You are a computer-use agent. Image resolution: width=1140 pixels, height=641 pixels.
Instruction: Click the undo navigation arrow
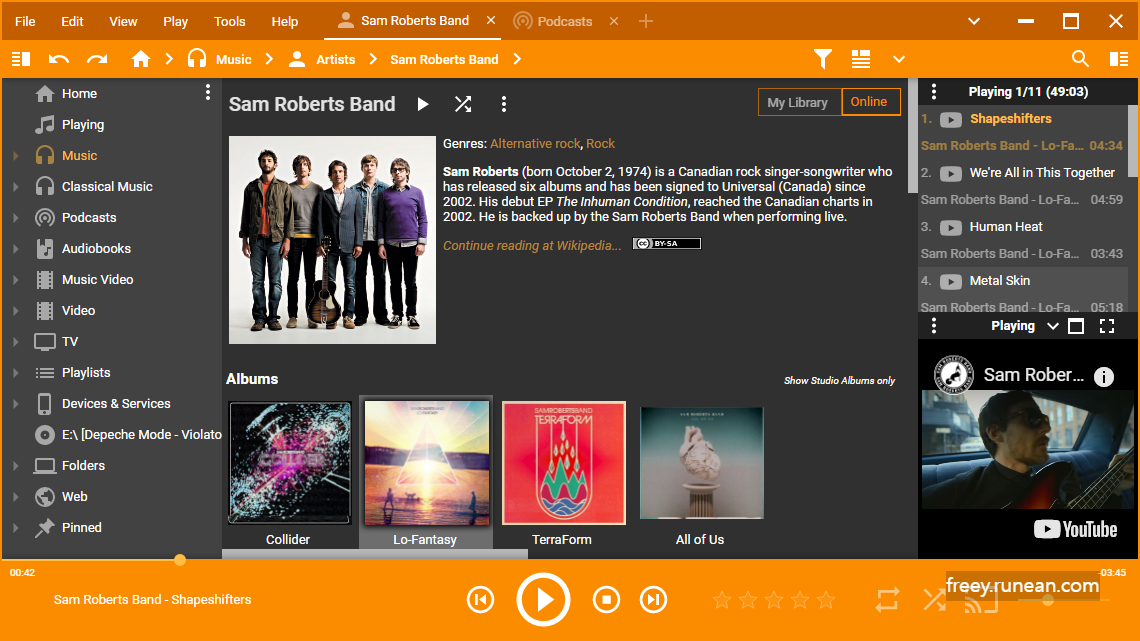58,59
